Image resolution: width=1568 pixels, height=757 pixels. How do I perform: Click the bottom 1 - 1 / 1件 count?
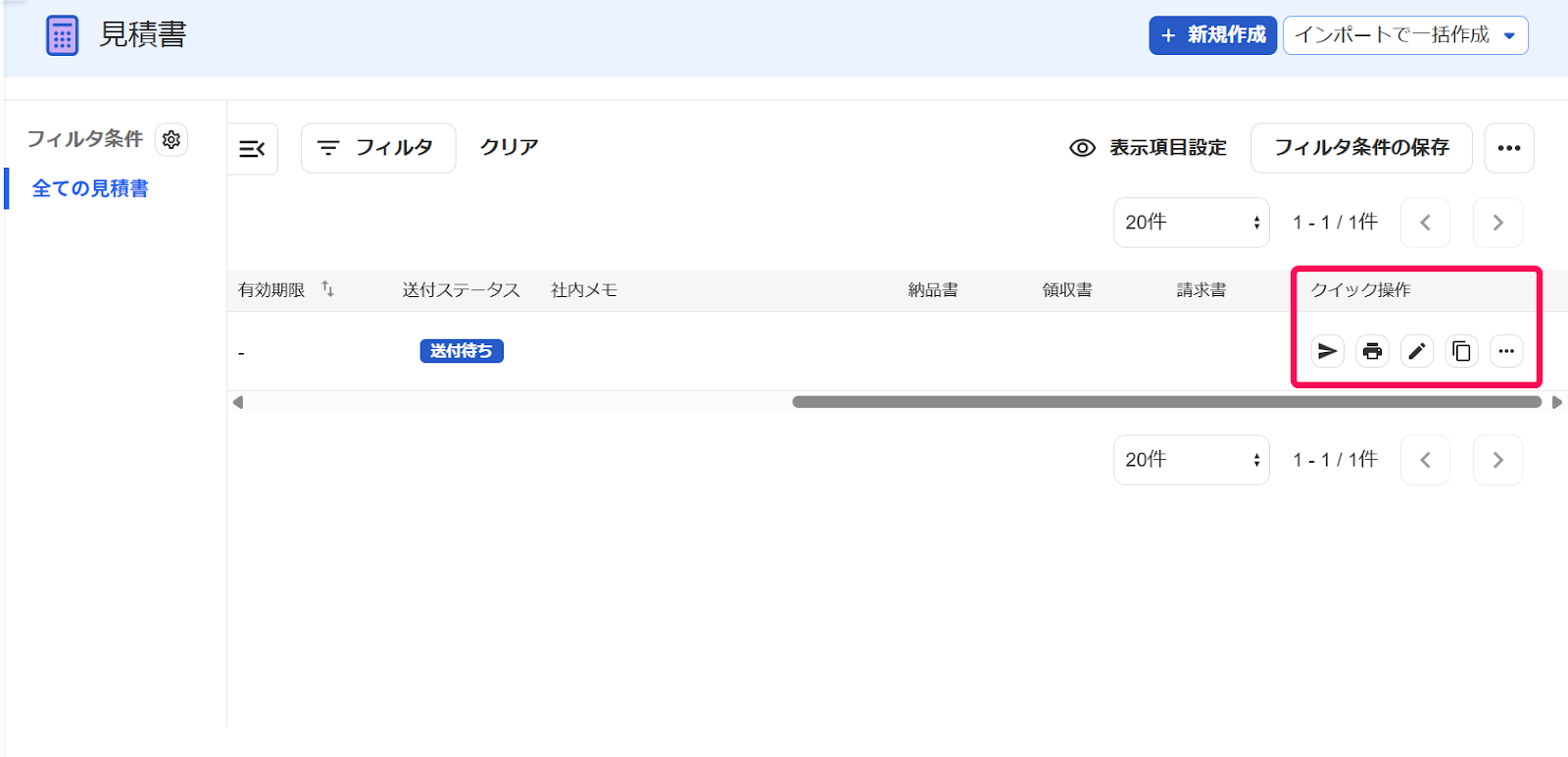coord(1335,460)
